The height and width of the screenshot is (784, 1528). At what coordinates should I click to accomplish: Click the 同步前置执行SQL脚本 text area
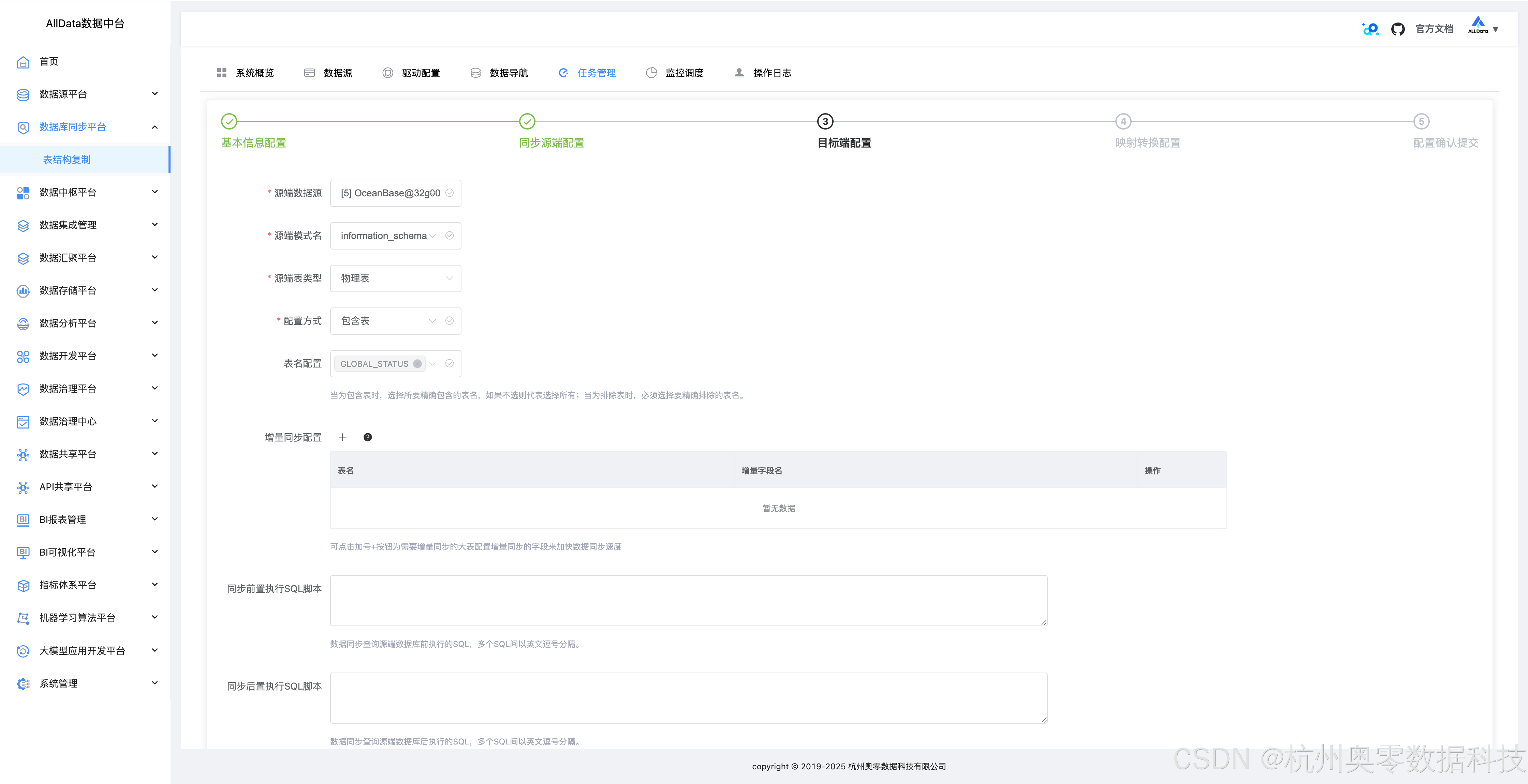click(x=688, y=600)
